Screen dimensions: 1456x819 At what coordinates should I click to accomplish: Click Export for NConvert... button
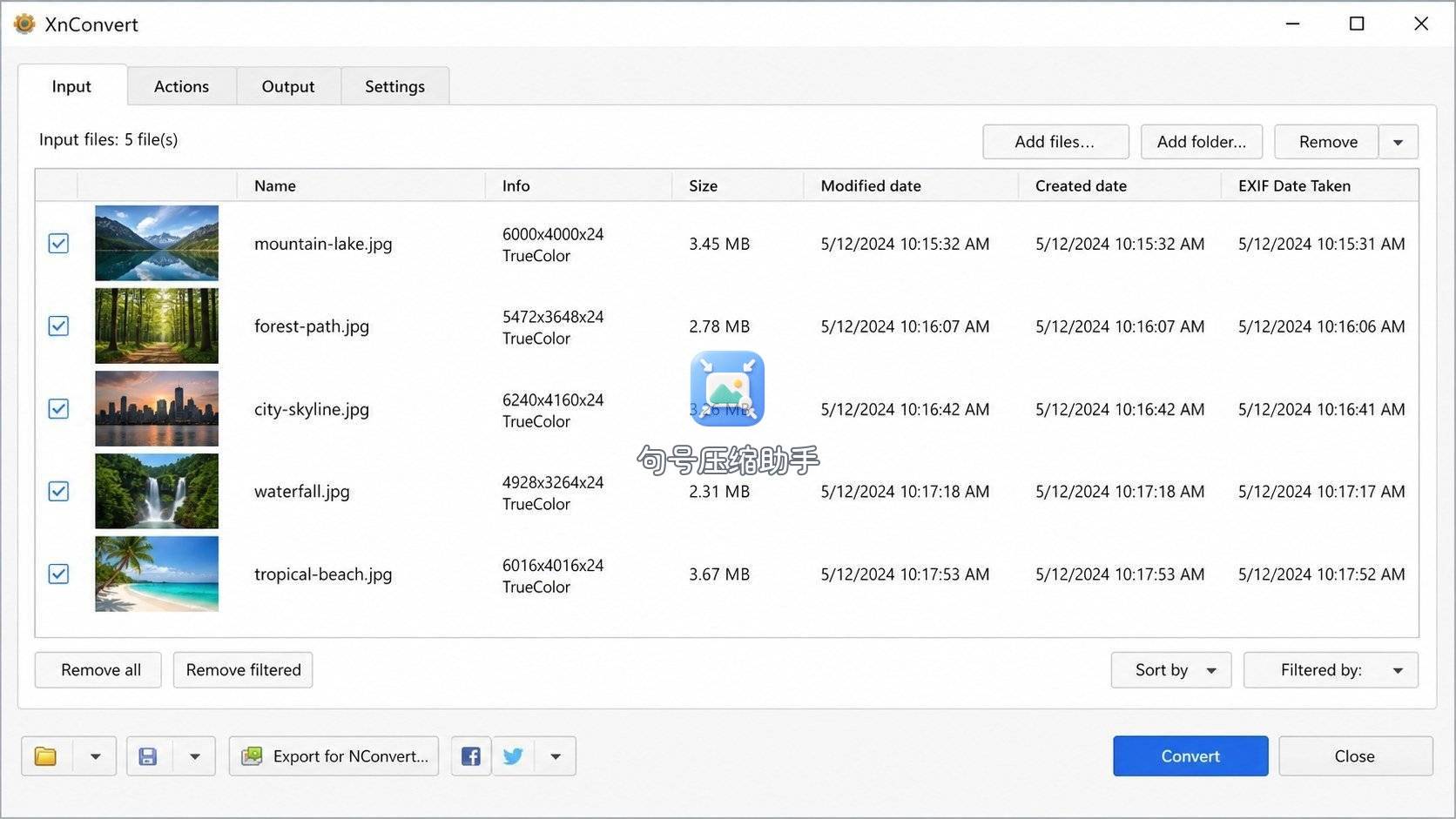[334, 756]
